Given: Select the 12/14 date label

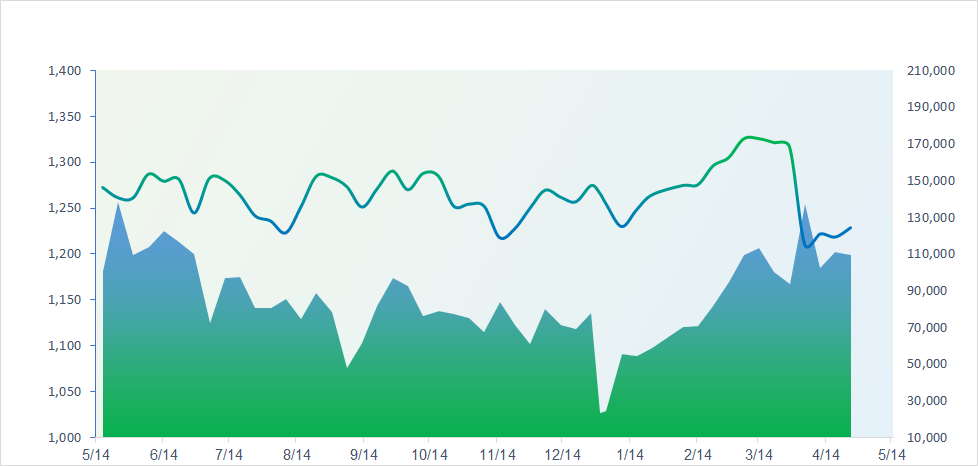Looking at the screenshot, I should pos(561,453).
